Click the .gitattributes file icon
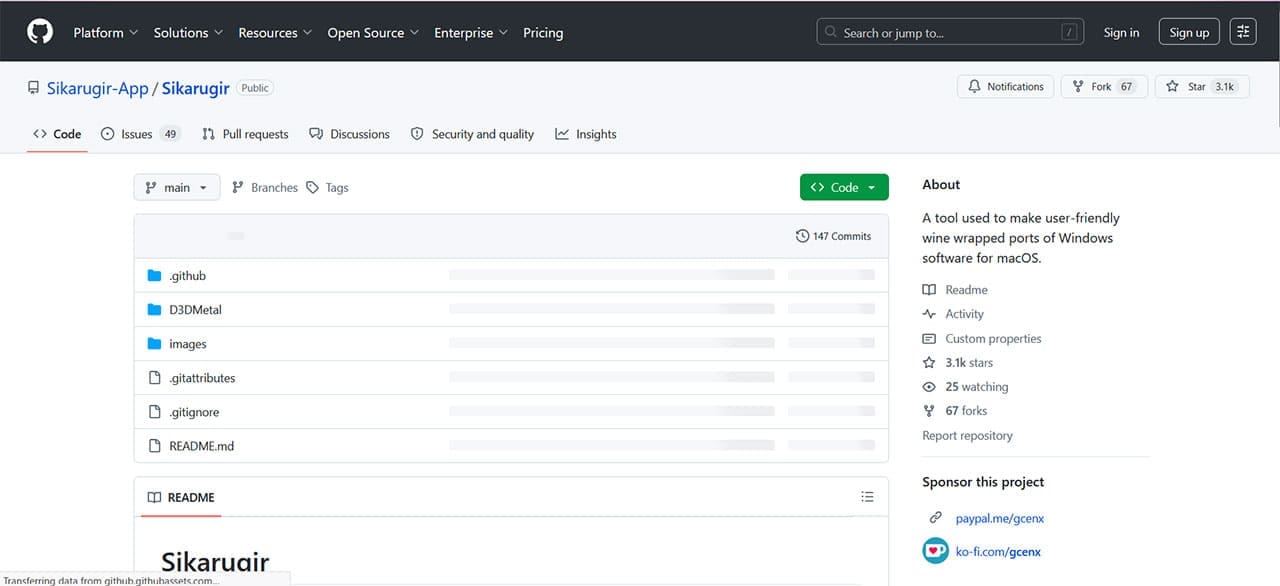Image resolution: width=1280 pixels, height=586 pixels. pyautogui.click(x=154, y=378)
